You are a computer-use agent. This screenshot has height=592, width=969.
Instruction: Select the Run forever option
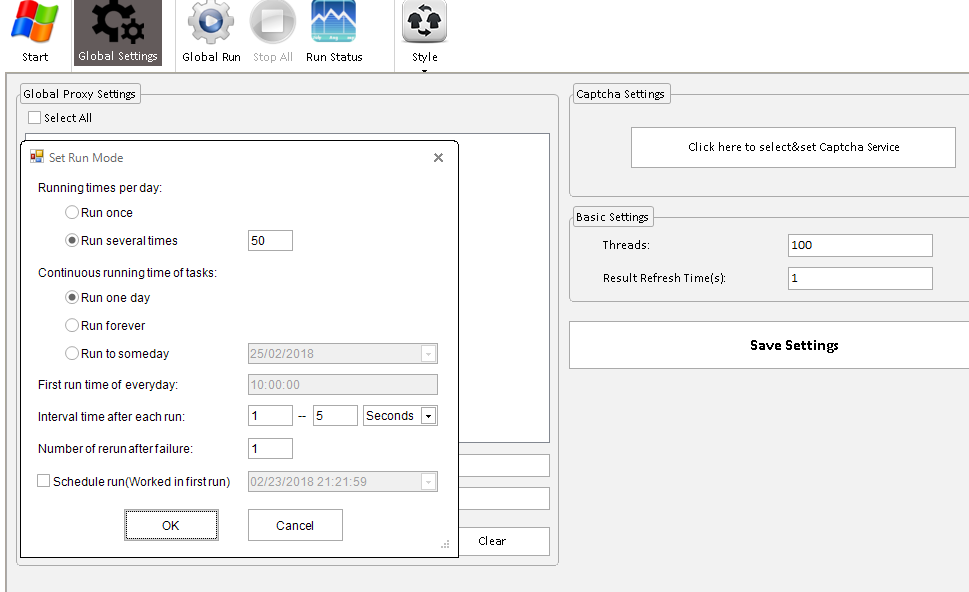(72, 326)
